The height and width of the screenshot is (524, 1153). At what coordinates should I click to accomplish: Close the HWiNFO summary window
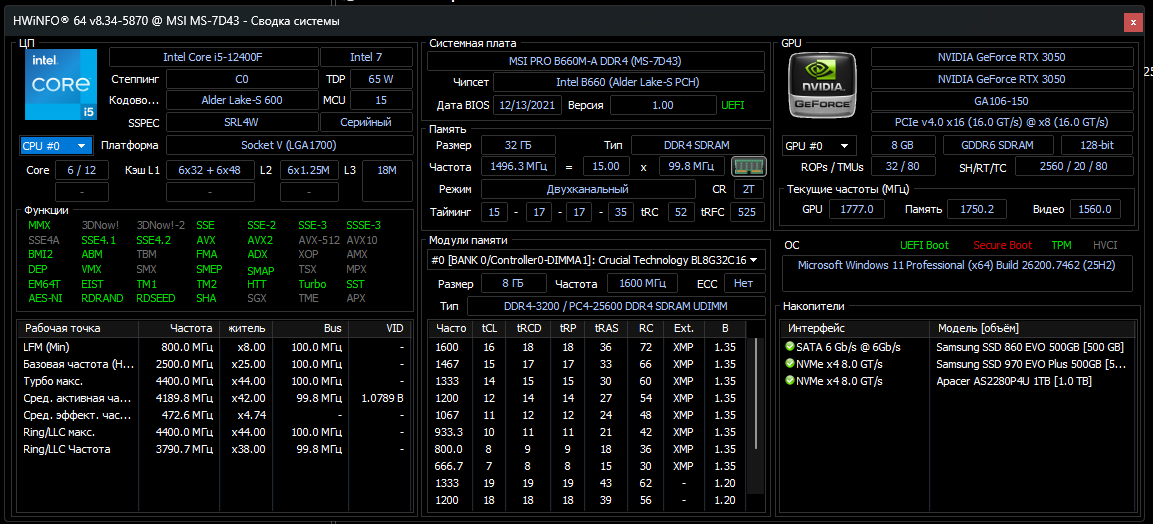1133,22
